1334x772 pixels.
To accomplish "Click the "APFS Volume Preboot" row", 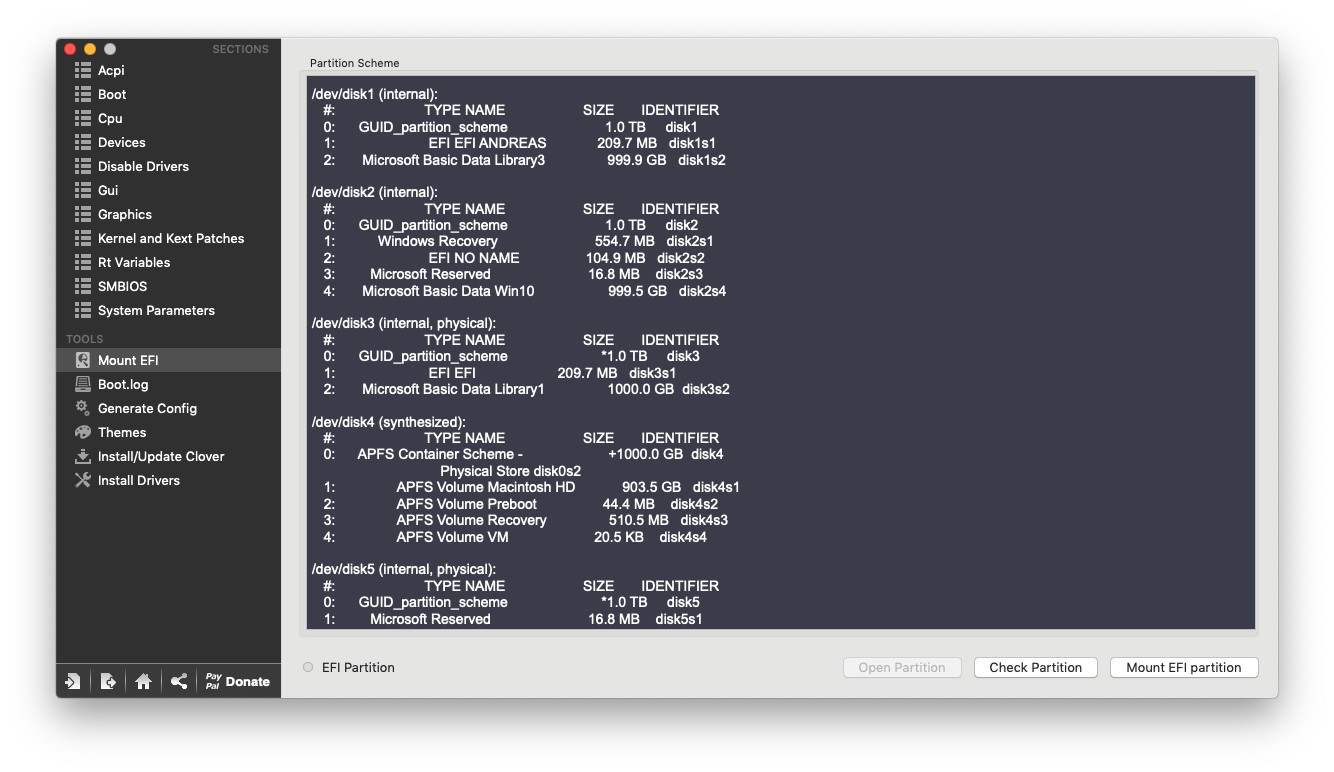I will (520, 504).
